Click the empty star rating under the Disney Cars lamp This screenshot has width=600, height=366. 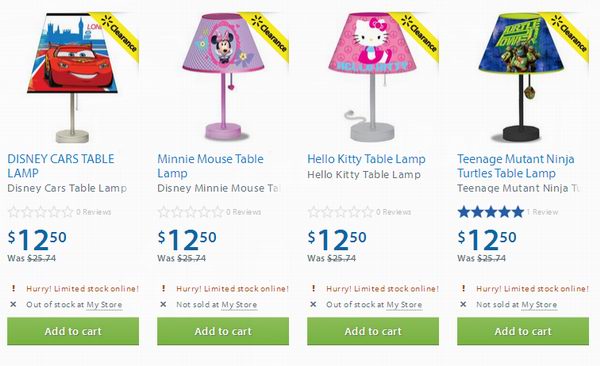(x=41, y=212)
